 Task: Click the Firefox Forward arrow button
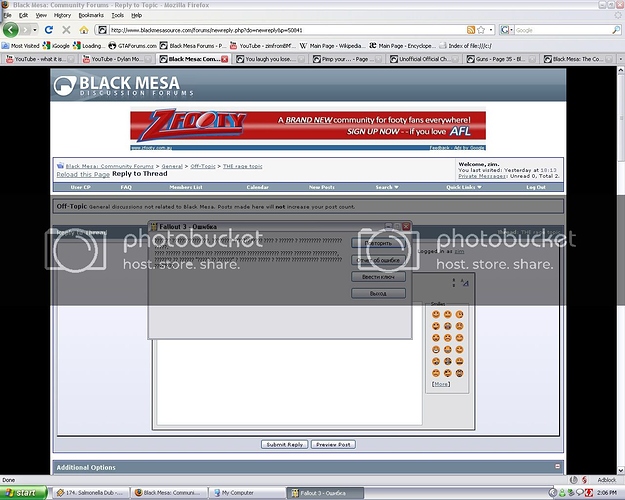26,30
